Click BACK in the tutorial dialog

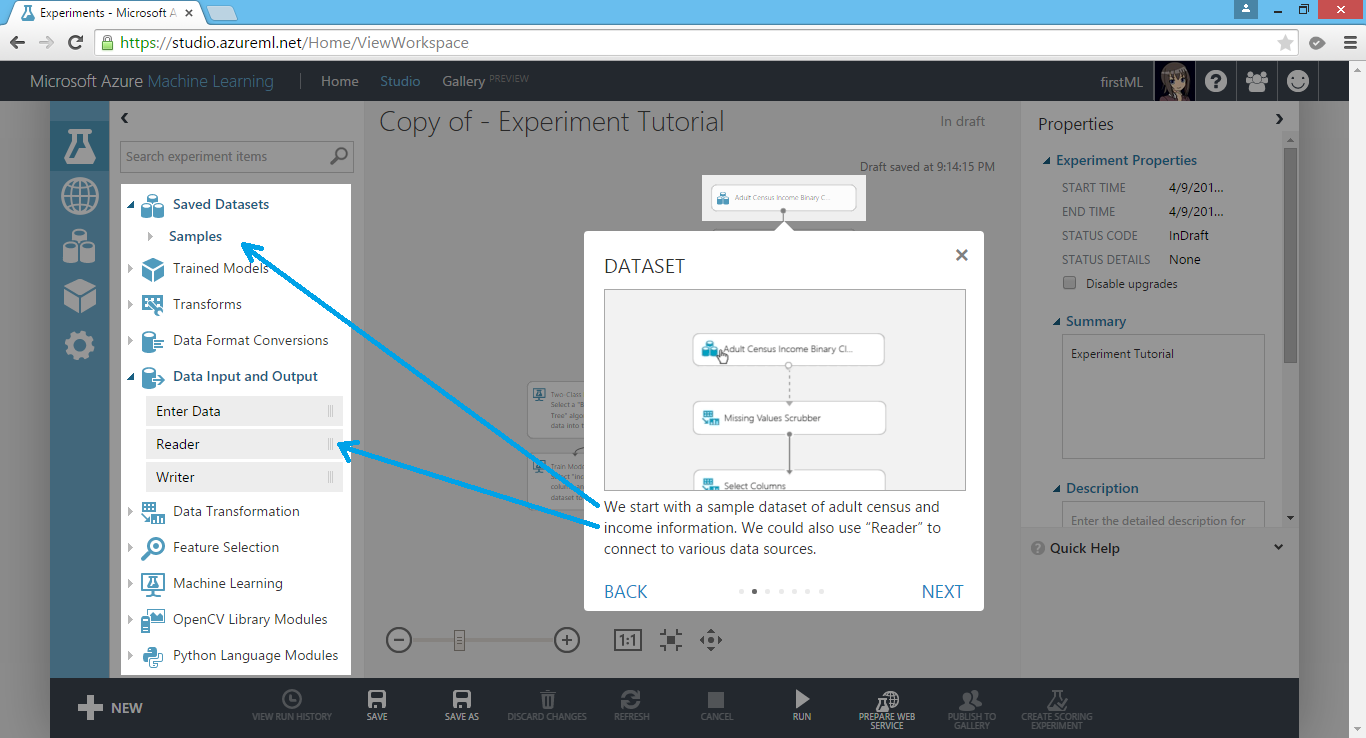pos(626,592)
